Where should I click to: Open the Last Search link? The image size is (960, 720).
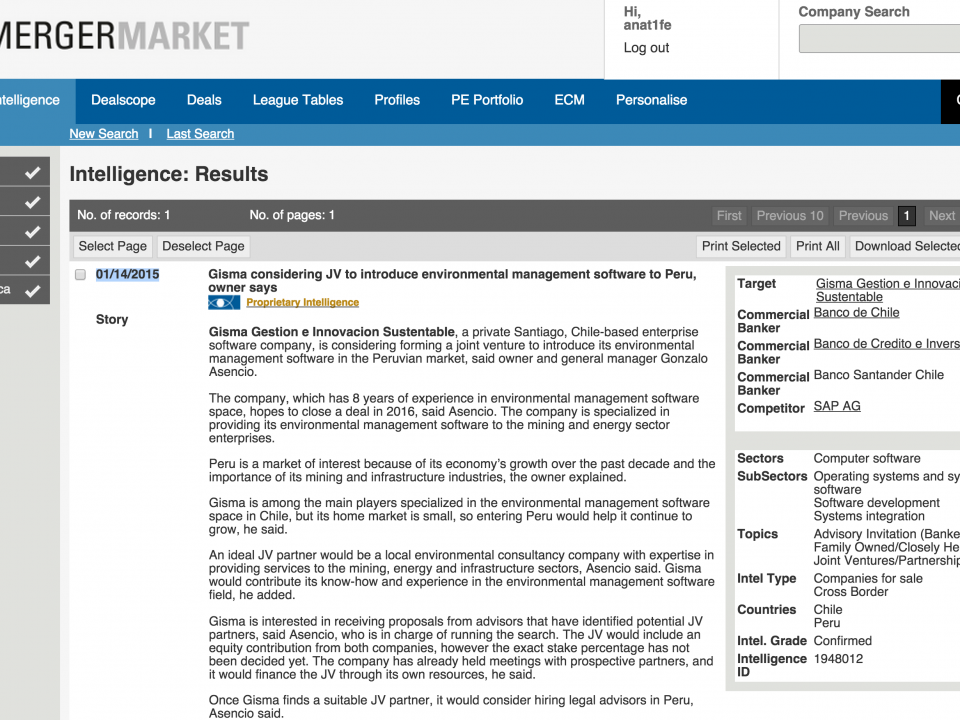(200, 133)
